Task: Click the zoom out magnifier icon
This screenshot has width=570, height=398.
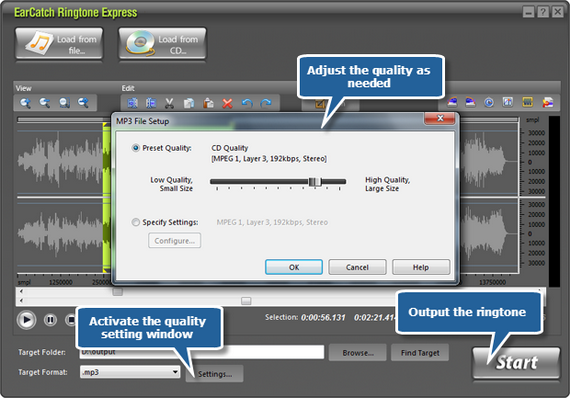Action: click(x=45, y=103)
